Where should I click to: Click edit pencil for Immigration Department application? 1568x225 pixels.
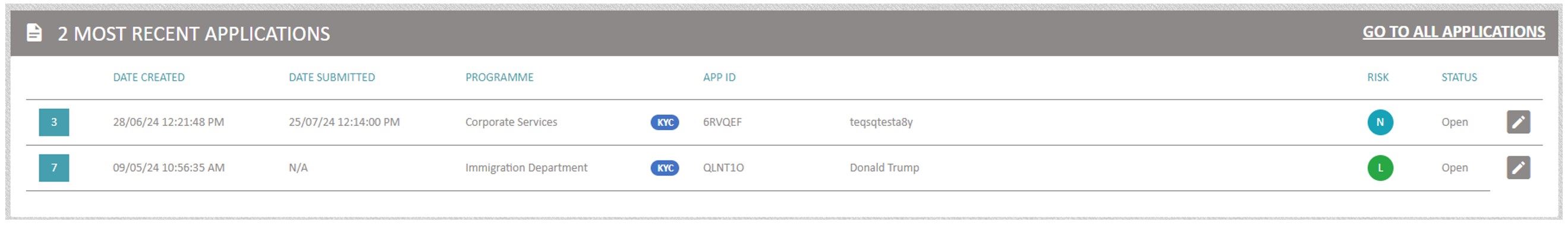point(1518,167)
